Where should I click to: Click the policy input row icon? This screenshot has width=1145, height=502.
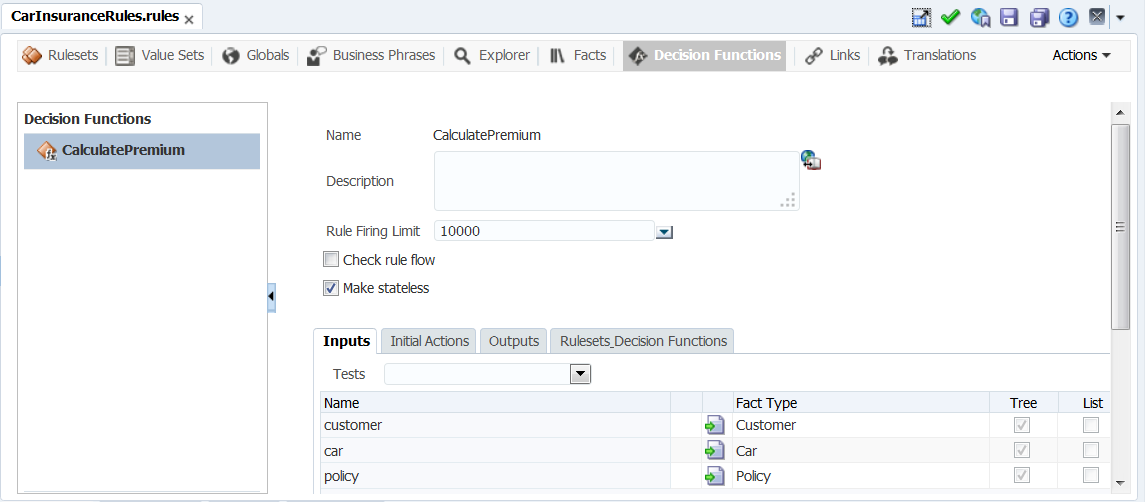pyautogui.click(x=715, y=476)
